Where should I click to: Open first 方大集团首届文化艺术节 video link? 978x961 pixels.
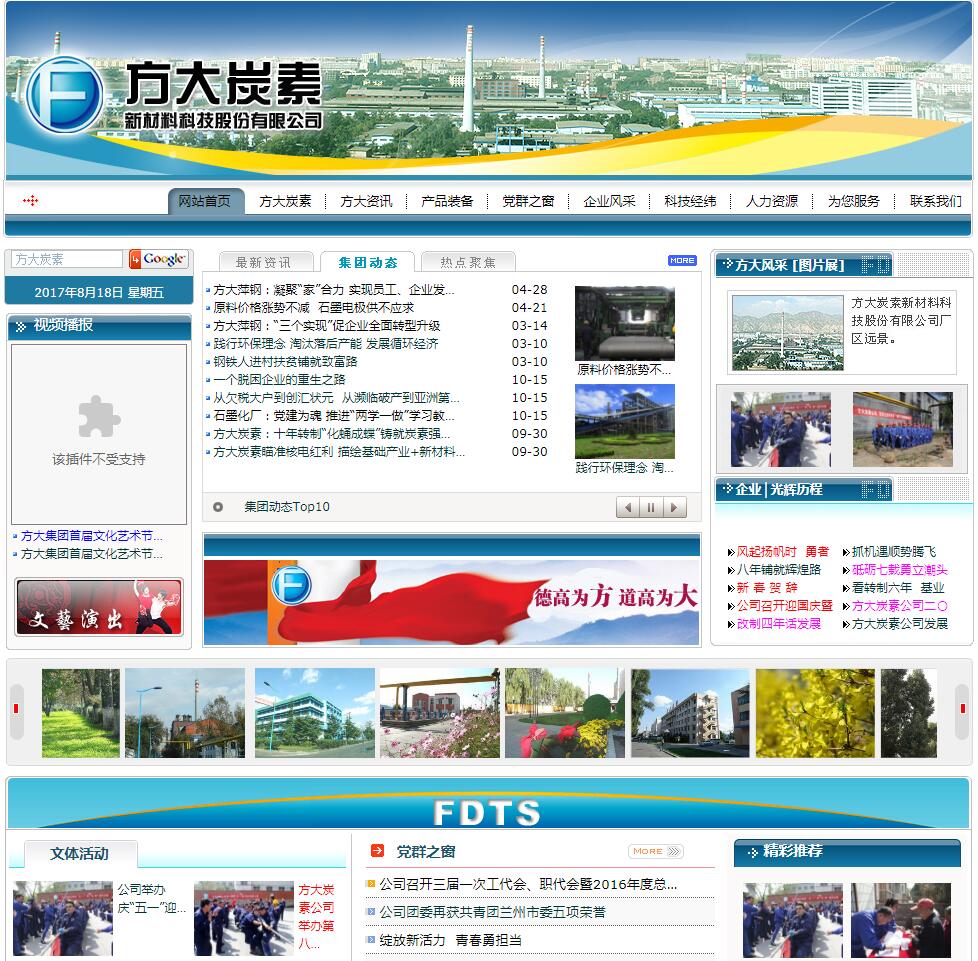tap(92, 536)
